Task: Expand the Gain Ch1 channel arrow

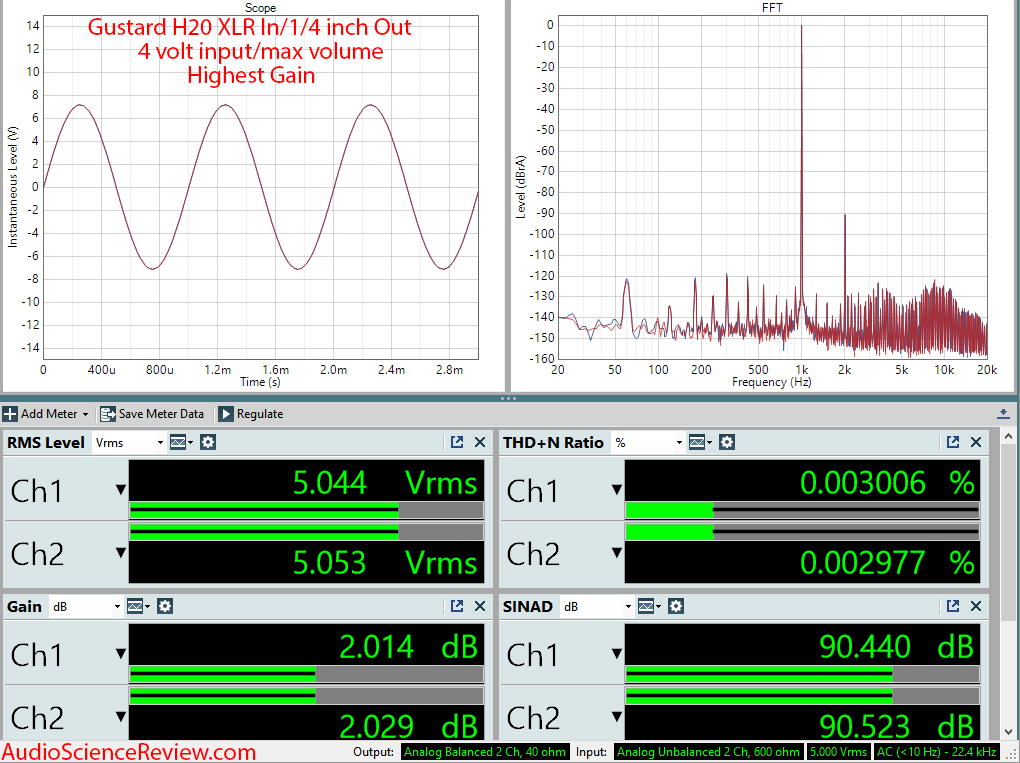Action: coord(121,654)
